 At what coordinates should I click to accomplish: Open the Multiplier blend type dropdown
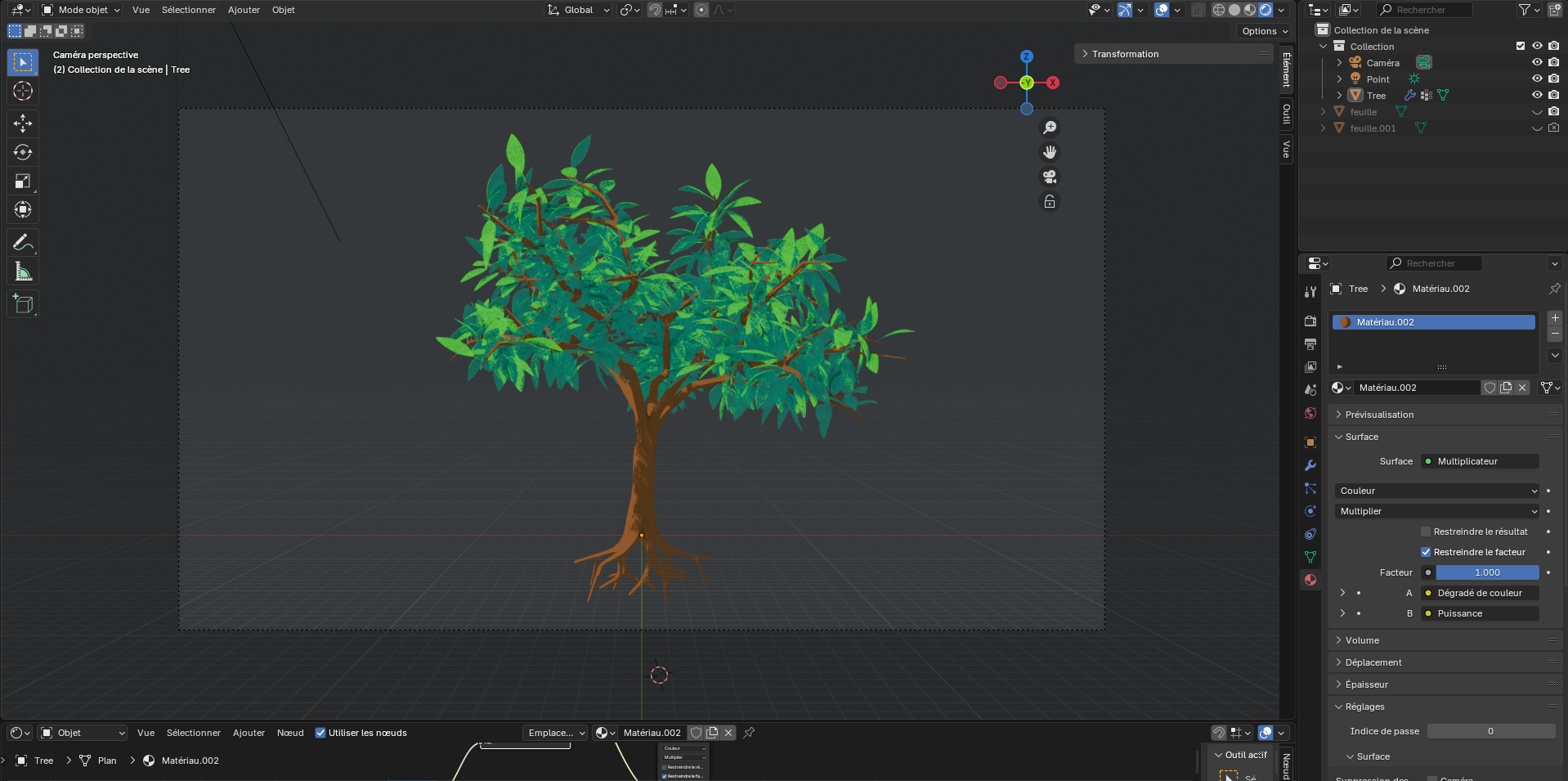[x=1437, y=511]
